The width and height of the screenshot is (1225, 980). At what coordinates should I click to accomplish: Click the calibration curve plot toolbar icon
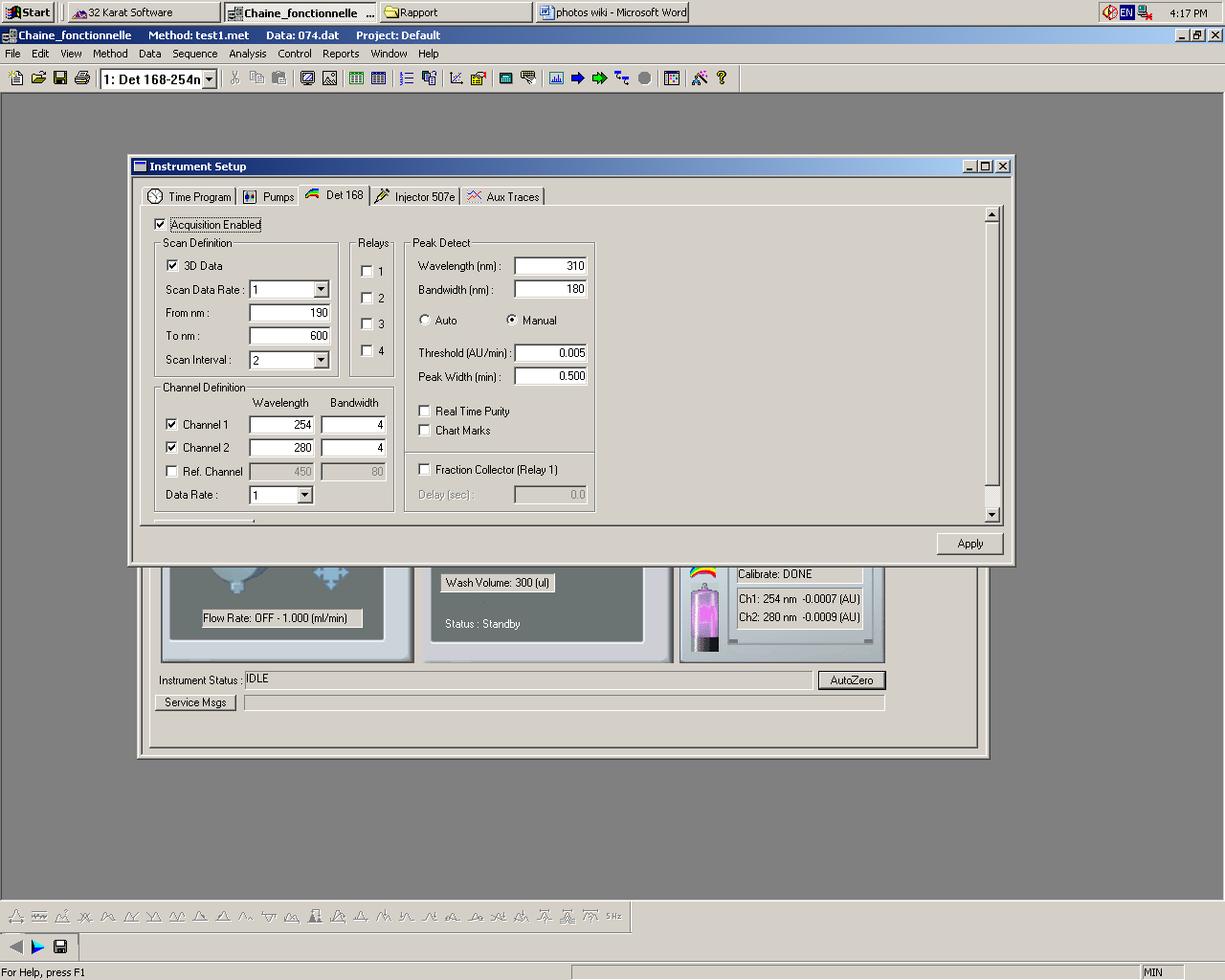point(457,78)
